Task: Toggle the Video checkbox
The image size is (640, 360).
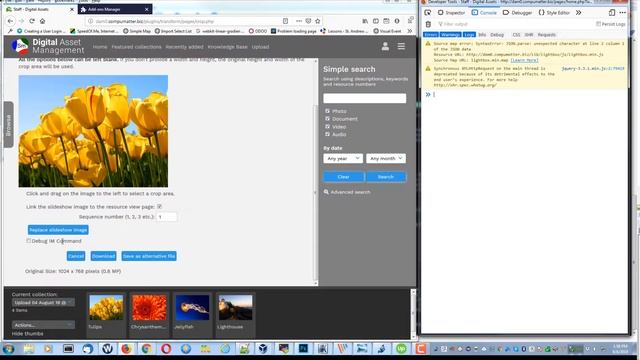Action: pyautogui.click(x=327, y=126)
